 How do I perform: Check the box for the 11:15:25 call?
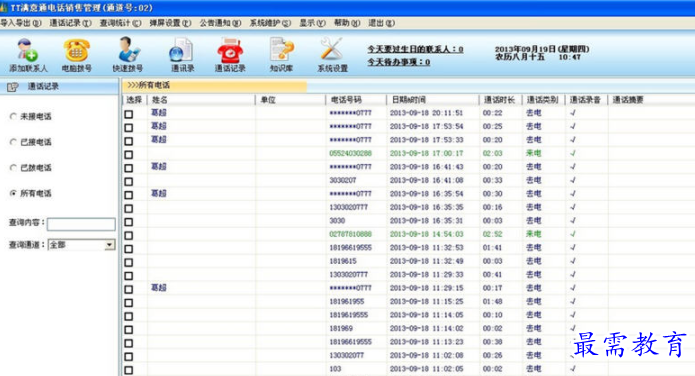(129, 303)
